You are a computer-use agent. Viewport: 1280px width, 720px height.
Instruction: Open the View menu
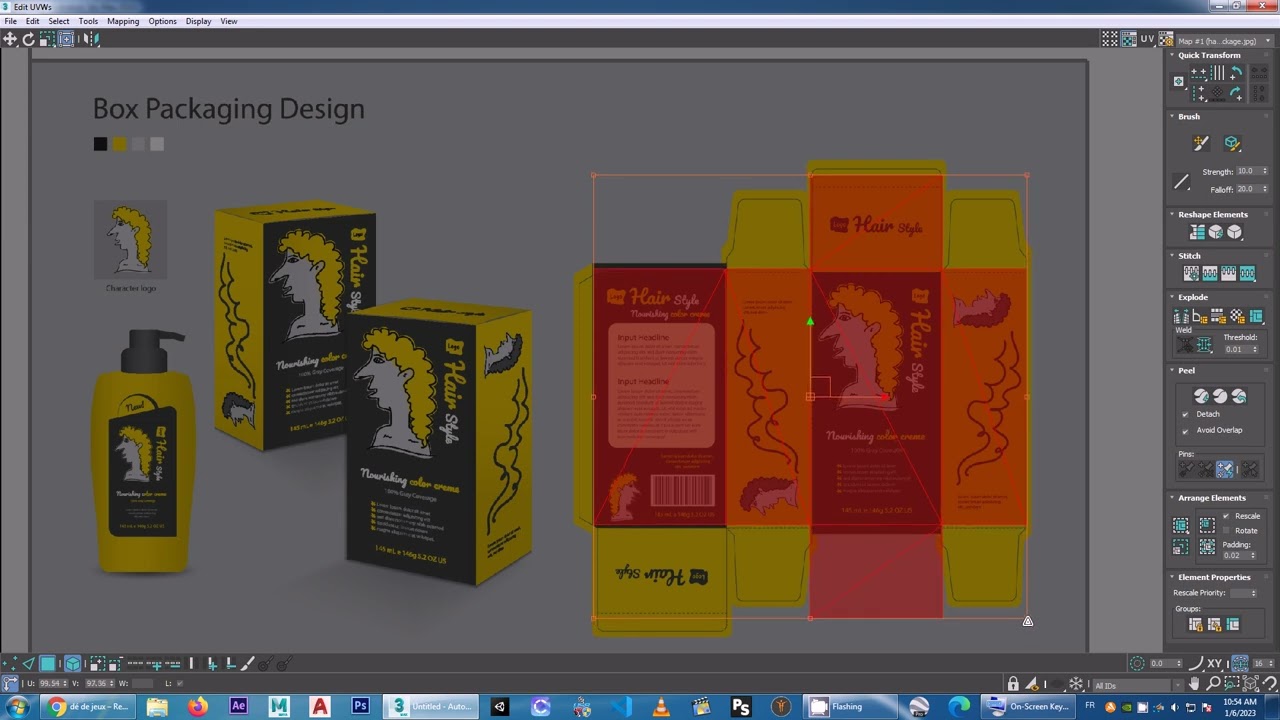(x=229, y=21)
